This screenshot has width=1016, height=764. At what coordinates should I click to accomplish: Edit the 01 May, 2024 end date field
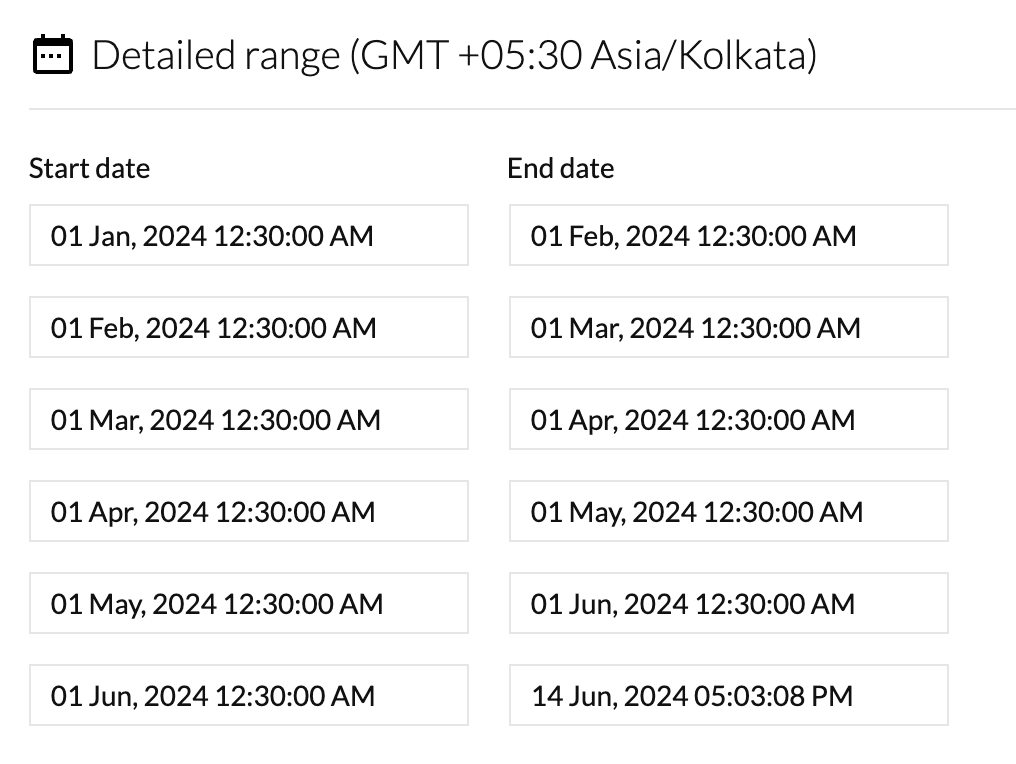click(728, 512)
